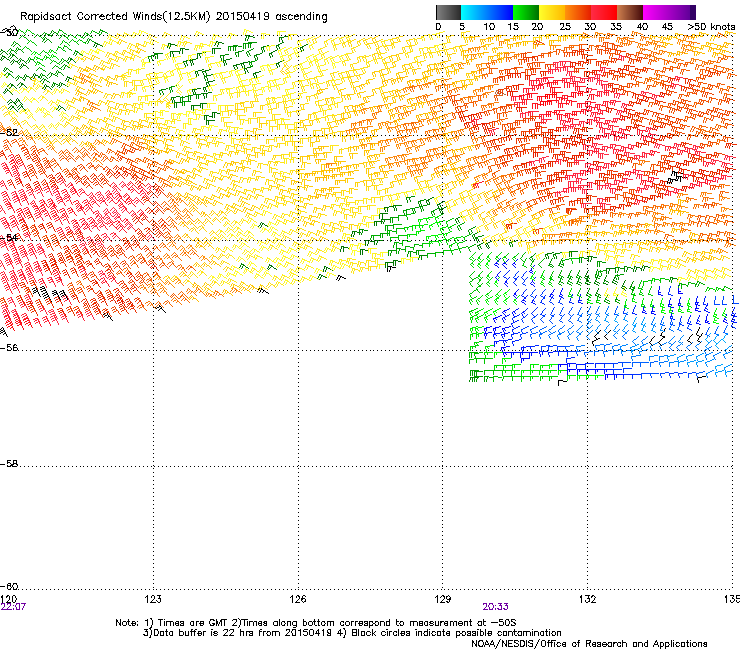Click the latitude label '-60'
Screen dimensions: 740x650
coord(9,586)
